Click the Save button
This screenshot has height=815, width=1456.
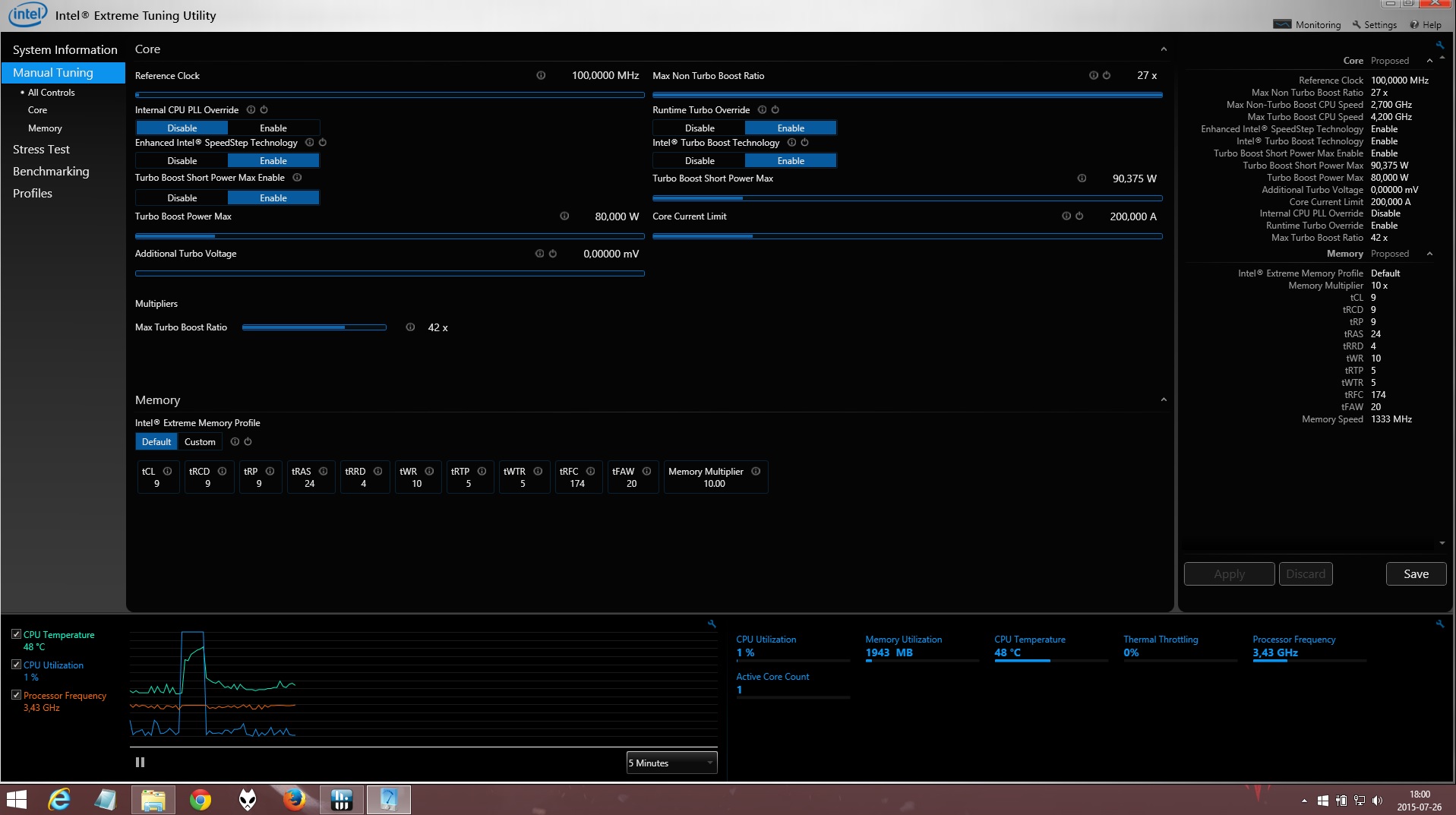click(1416, 573)
